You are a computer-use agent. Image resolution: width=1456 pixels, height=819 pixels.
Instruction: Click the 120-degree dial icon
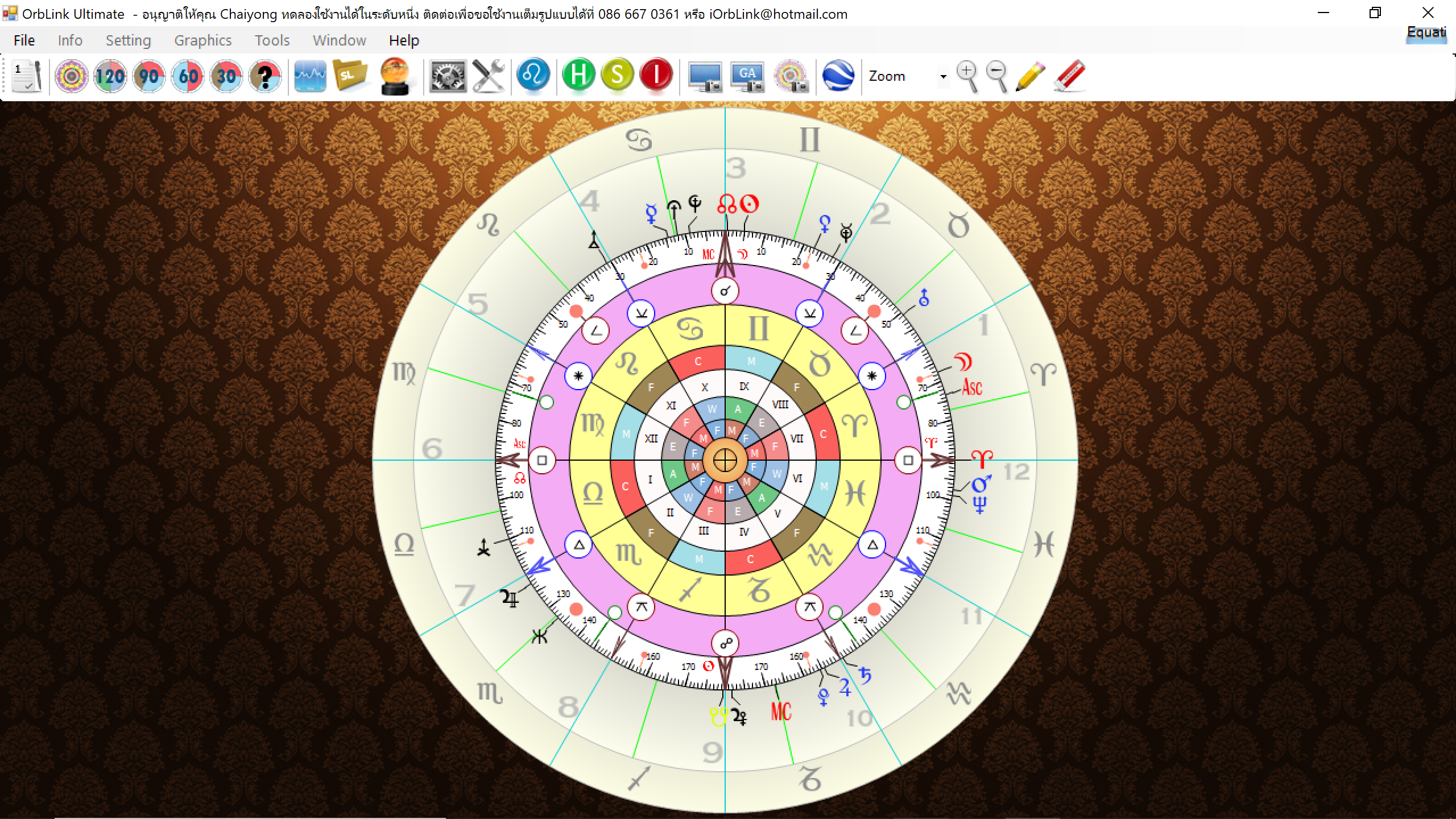[x=110, y=76]
